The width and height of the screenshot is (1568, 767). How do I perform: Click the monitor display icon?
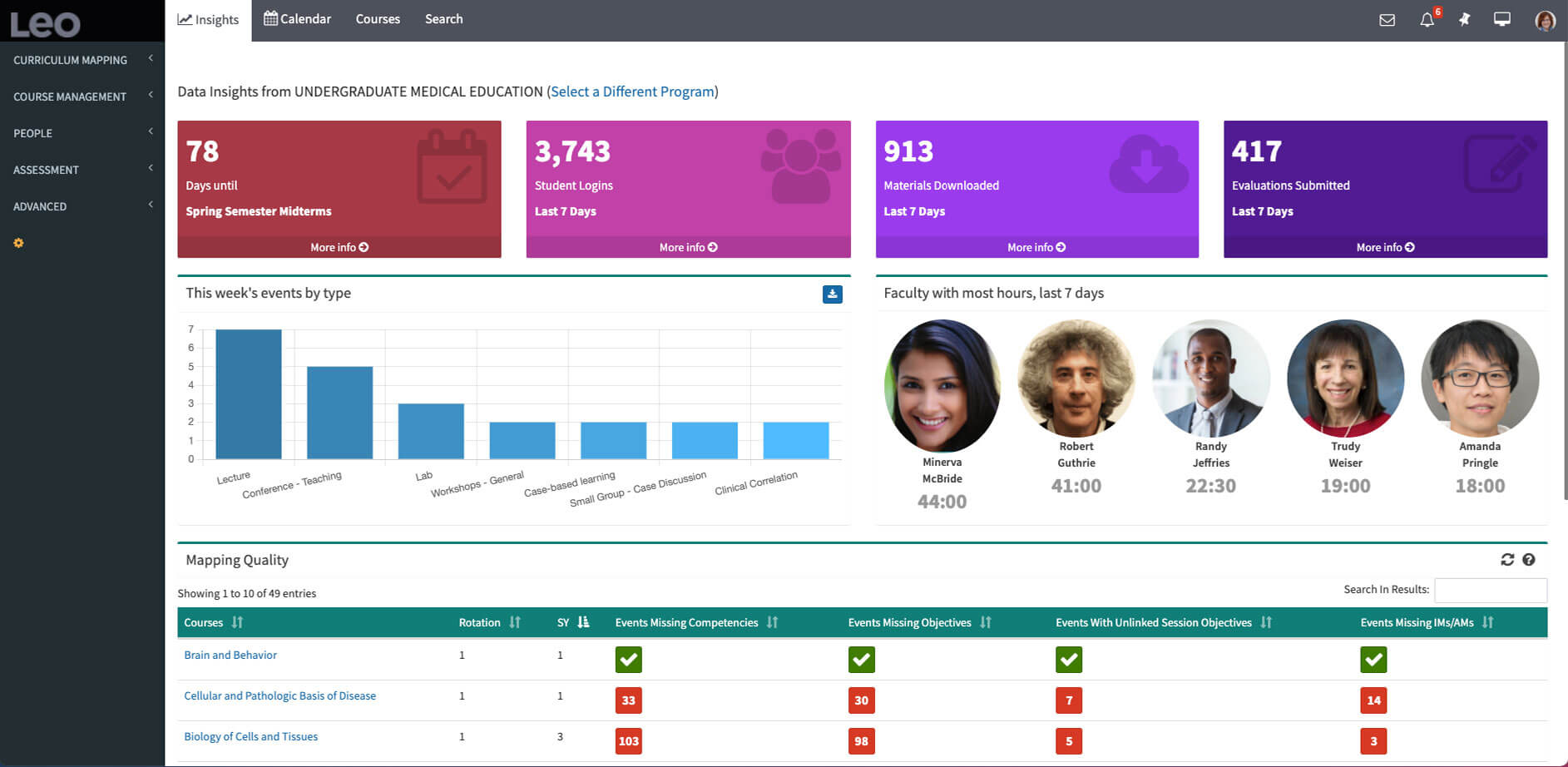tap(1501, 19)
